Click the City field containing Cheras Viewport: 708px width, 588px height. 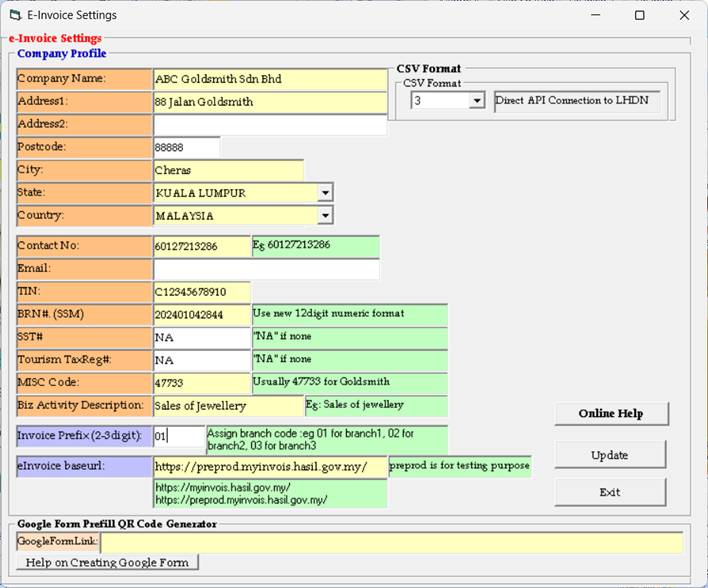[x=228, y=171]
